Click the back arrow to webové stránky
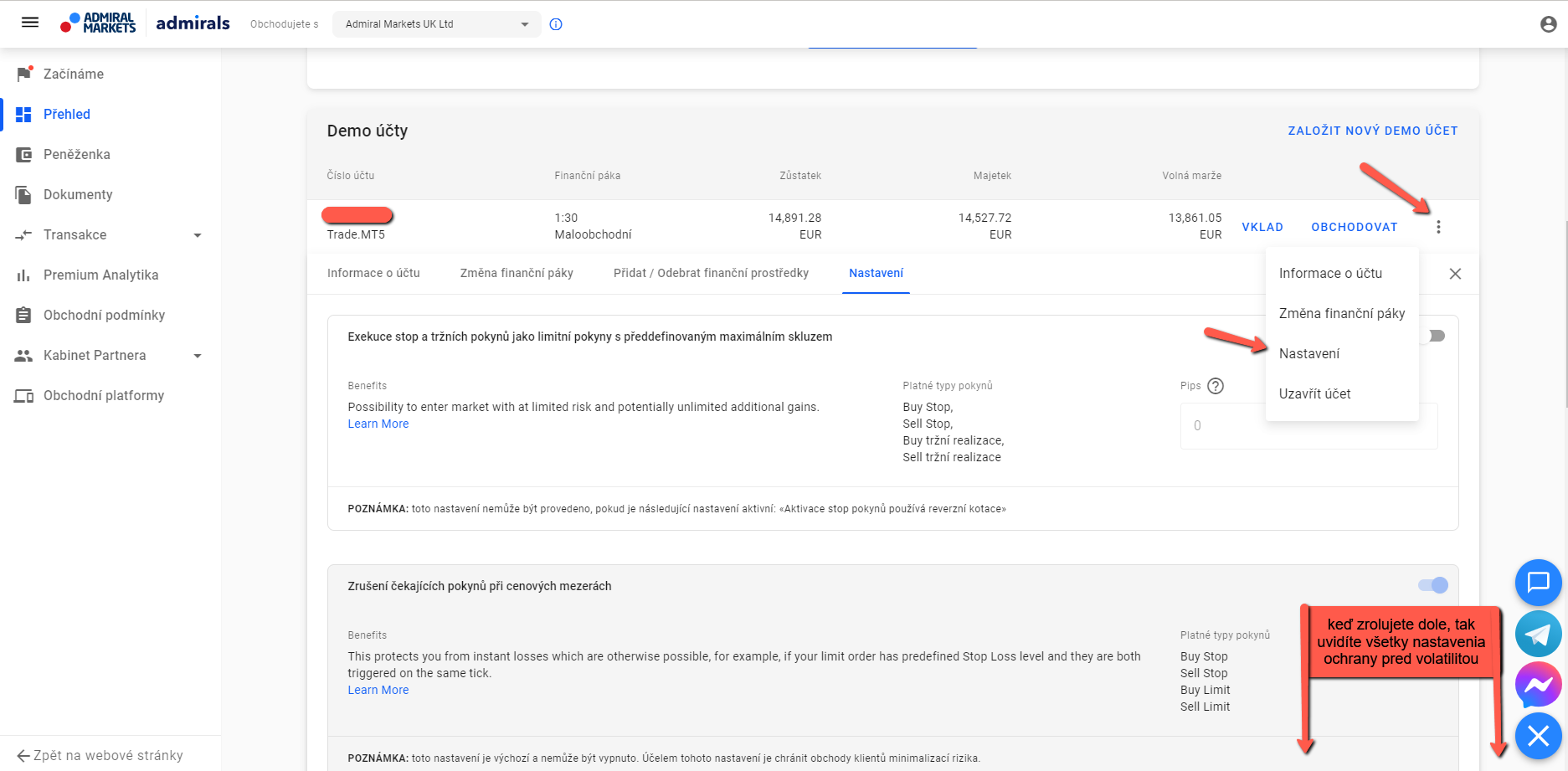The width and height of the screenshot is (1568, 771). (23, 755)
